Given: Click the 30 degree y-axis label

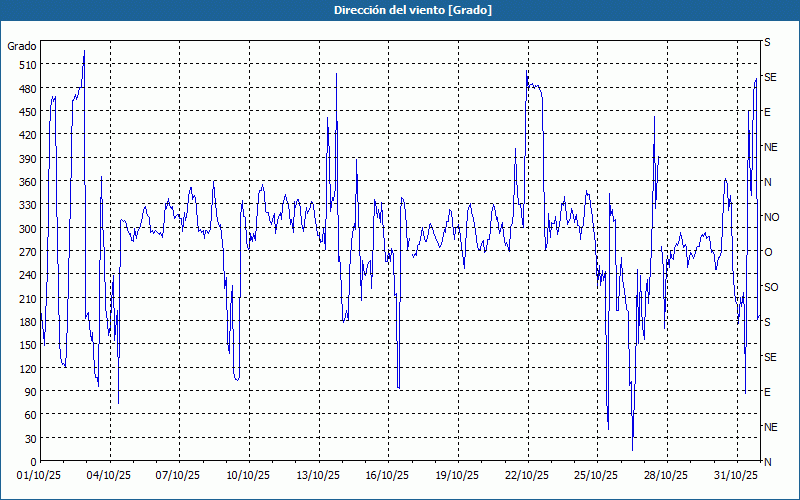Looking at the screenshot, I should click(30, 439).
